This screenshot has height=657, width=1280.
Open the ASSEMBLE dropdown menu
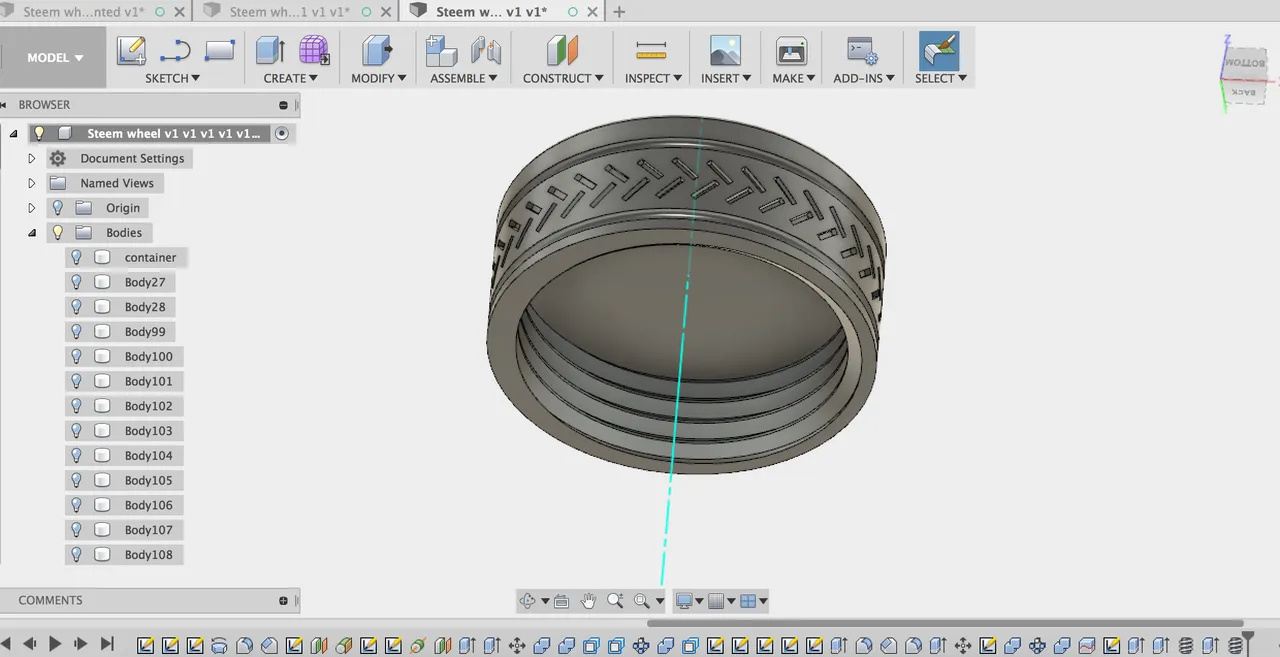(x=463, y=78)
